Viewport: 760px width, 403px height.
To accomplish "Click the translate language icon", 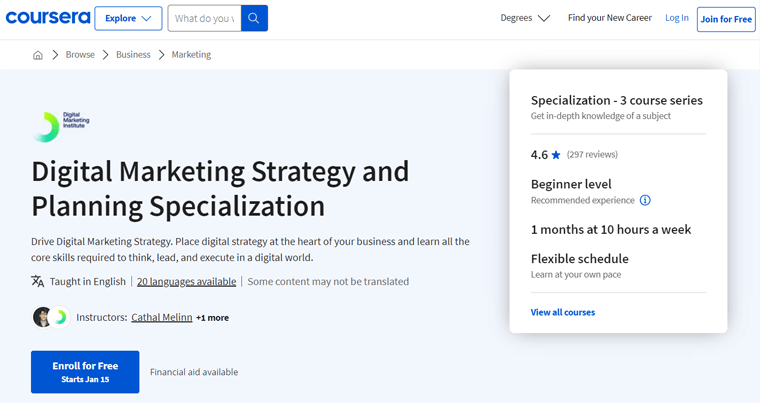I will coord(38,281).
